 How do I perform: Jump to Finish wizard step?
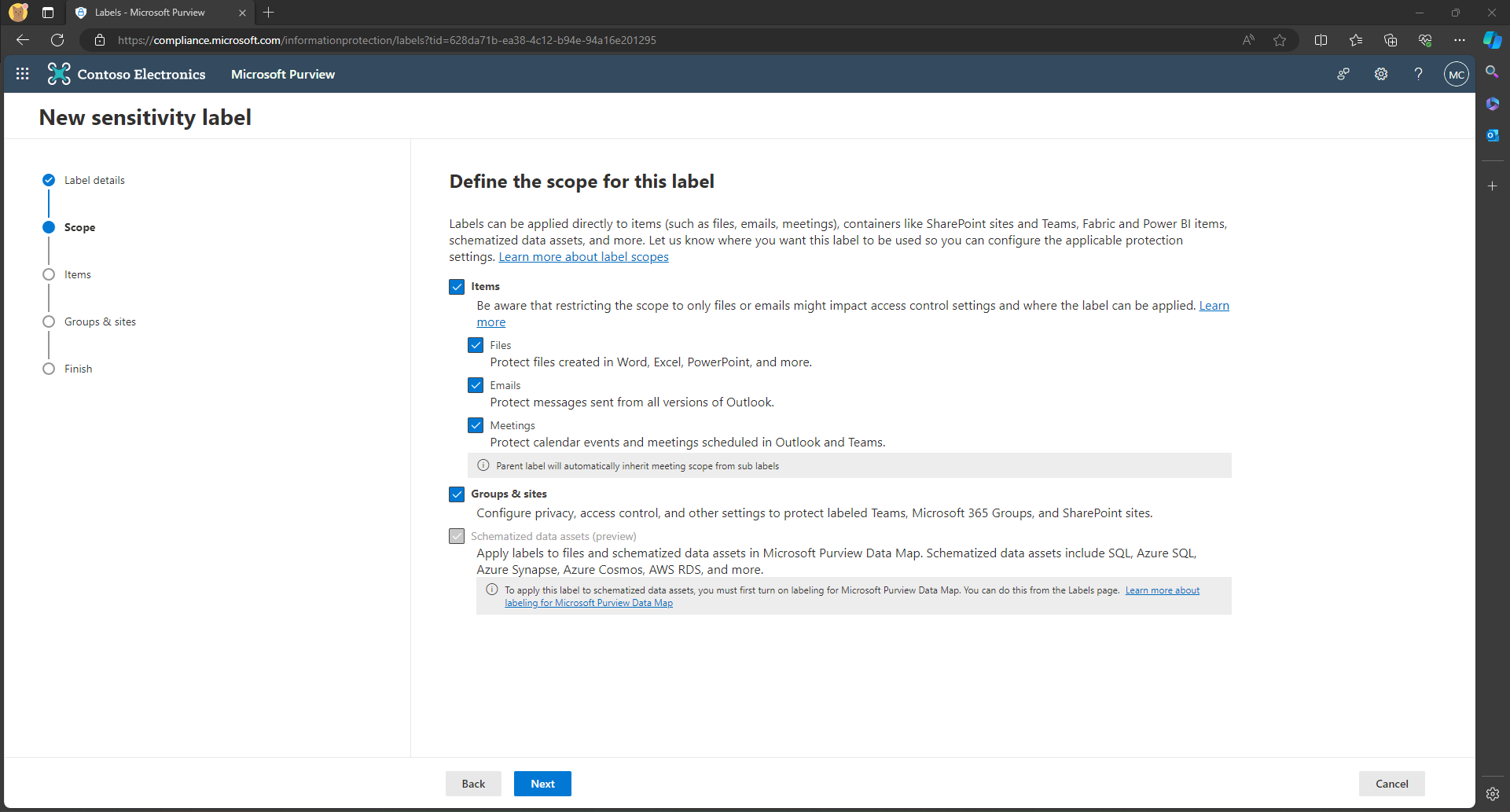[x=68, y=369]
